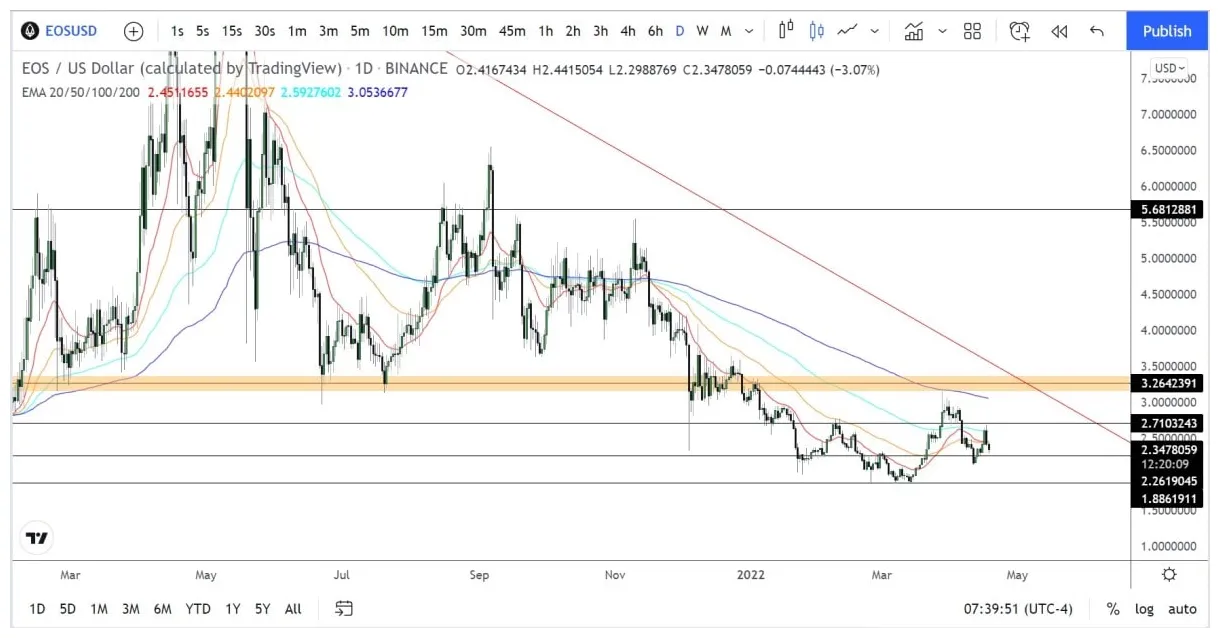The height and width of the screenshot is (638, 1220).
Task: Switch to the 1Y range tab
Action: click(231, 608)
